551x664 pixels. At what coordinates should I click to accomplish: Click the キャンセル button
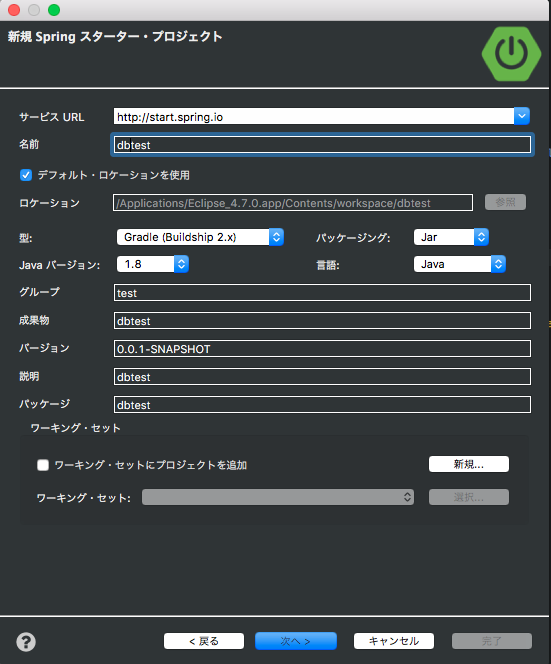(x=394, y=641)
